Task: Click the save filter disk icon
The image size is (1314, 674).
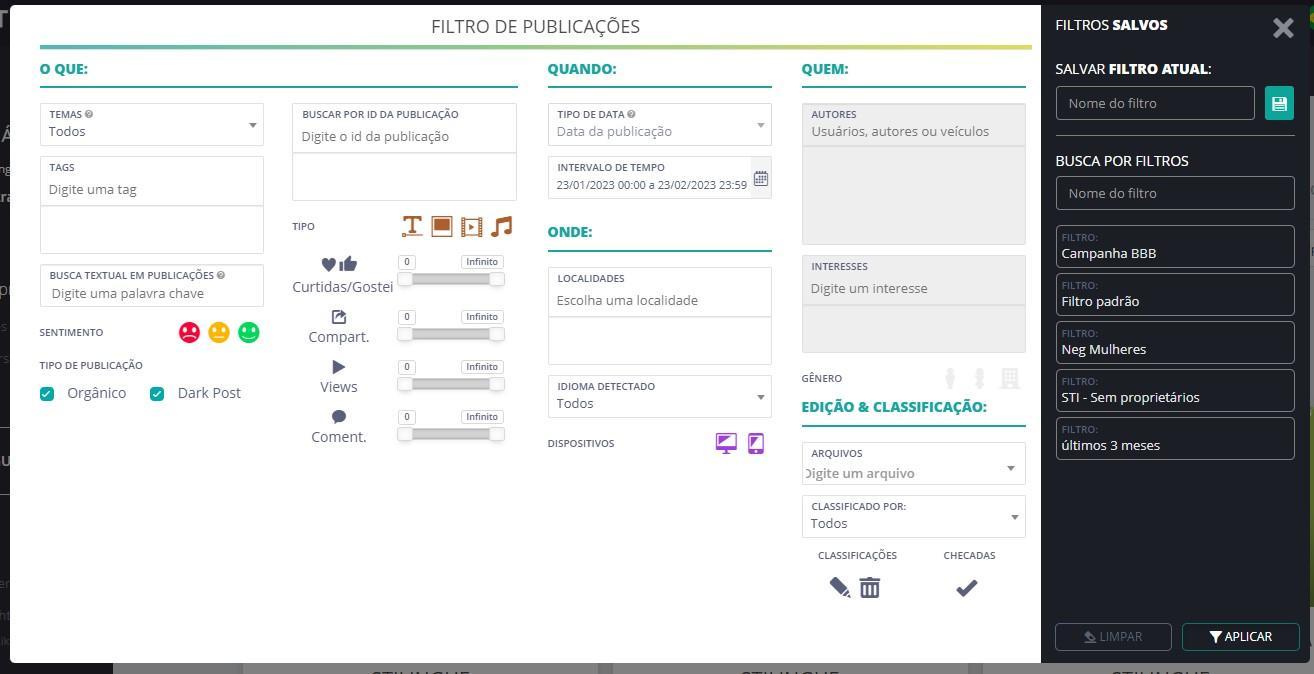Action: click(1279, 103)
